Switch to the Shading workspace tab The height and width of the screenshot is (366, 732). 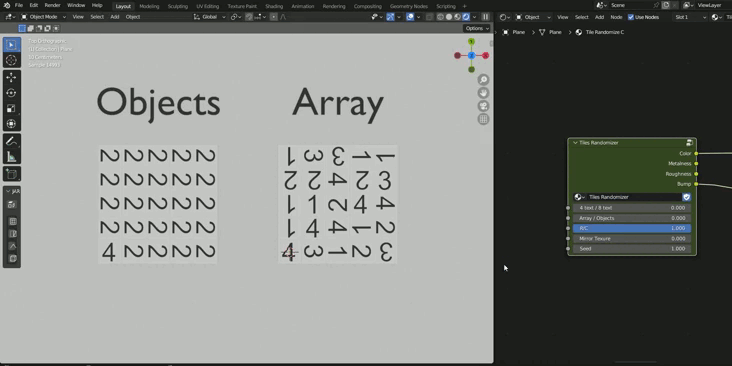pyautogui.click(x=274, y=7)
